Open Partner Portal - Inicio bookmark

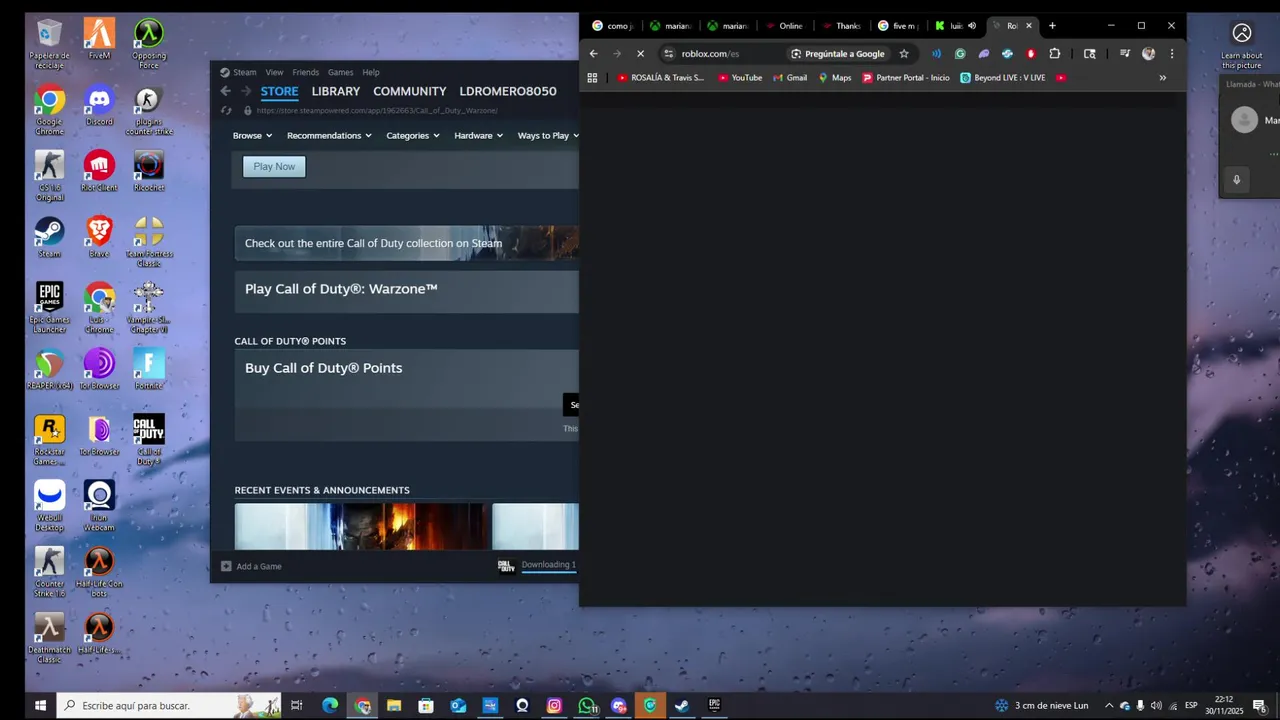(906, 78)
